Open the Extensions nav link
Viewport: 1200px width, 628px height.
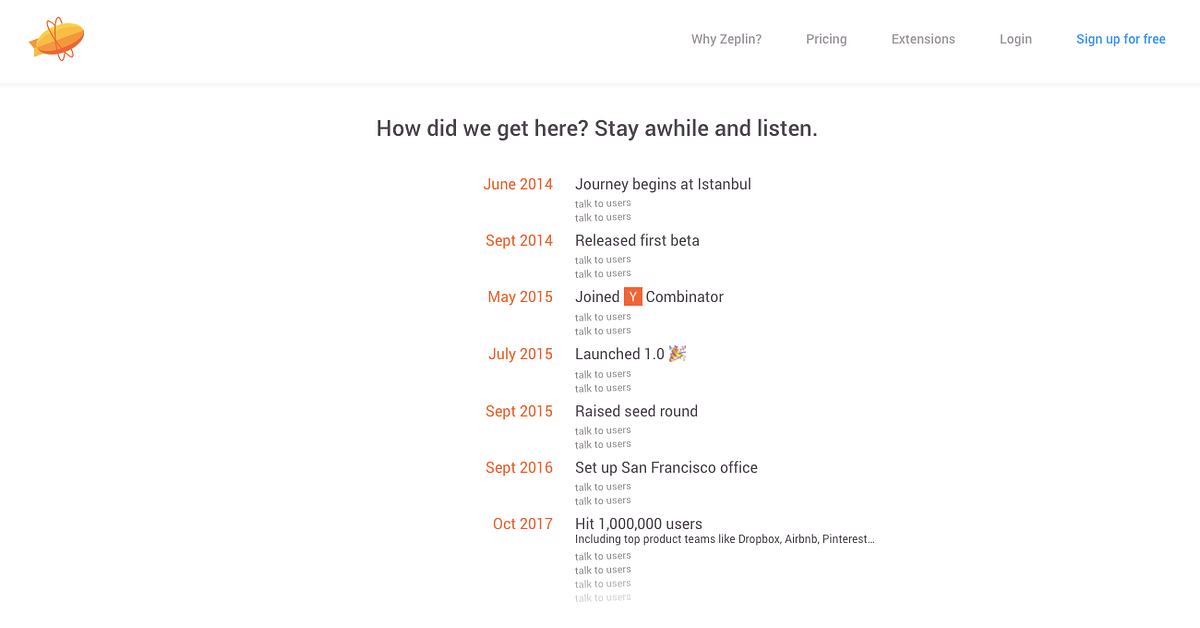click(923, 39)
